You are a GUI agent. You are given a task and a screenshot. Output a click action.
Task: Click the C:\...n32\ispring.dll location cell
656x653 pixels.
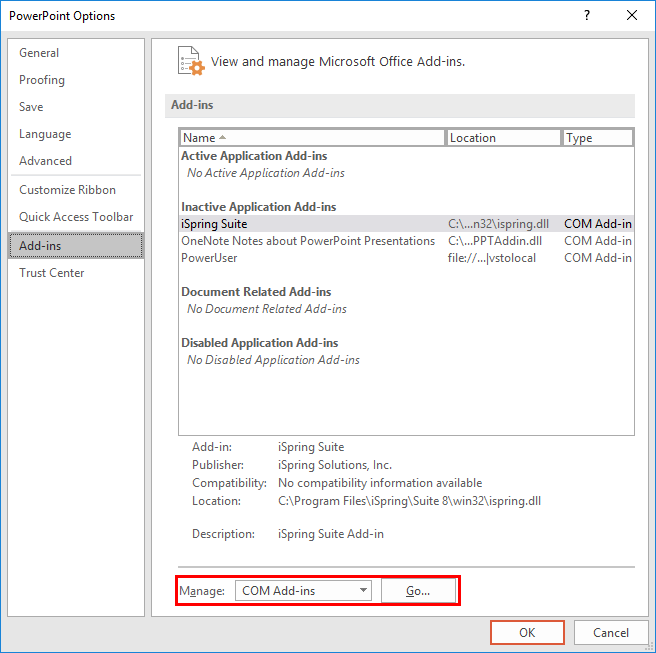point(498,224)
